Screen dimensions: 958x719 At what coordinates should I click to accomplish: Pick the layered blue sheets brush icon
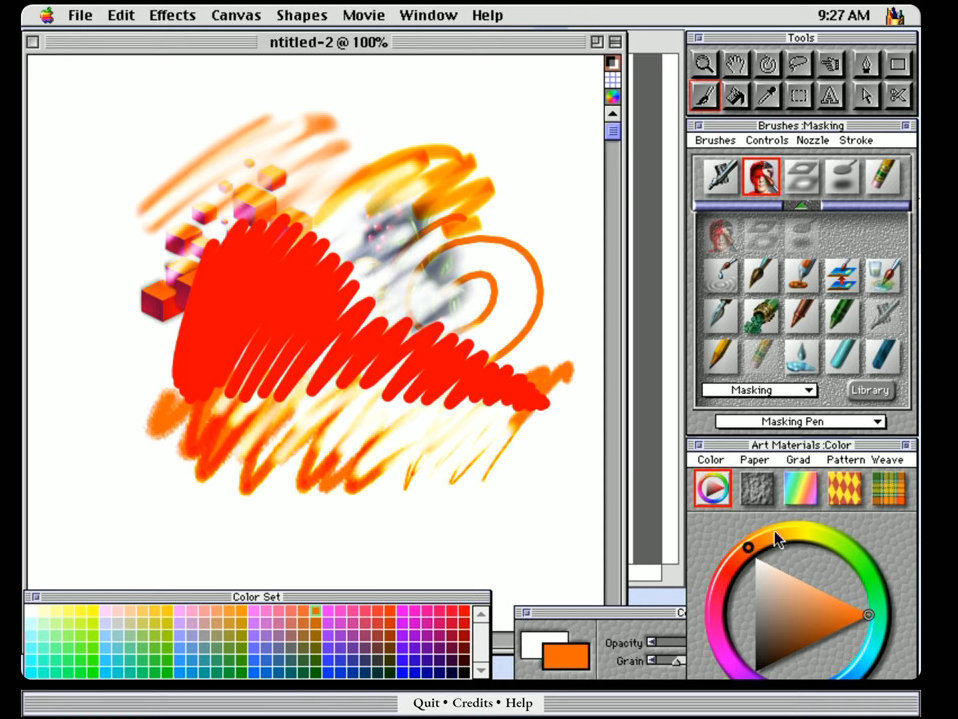coord(842,275)
